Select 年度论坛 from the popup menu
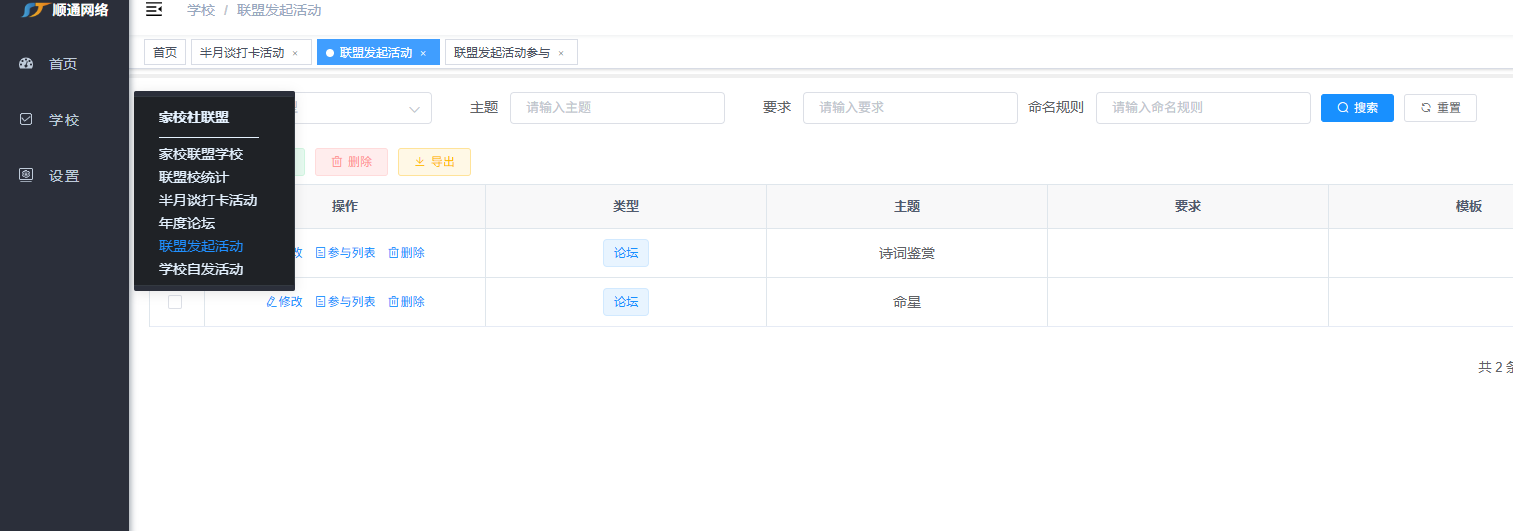 click(x=187, y=223)
